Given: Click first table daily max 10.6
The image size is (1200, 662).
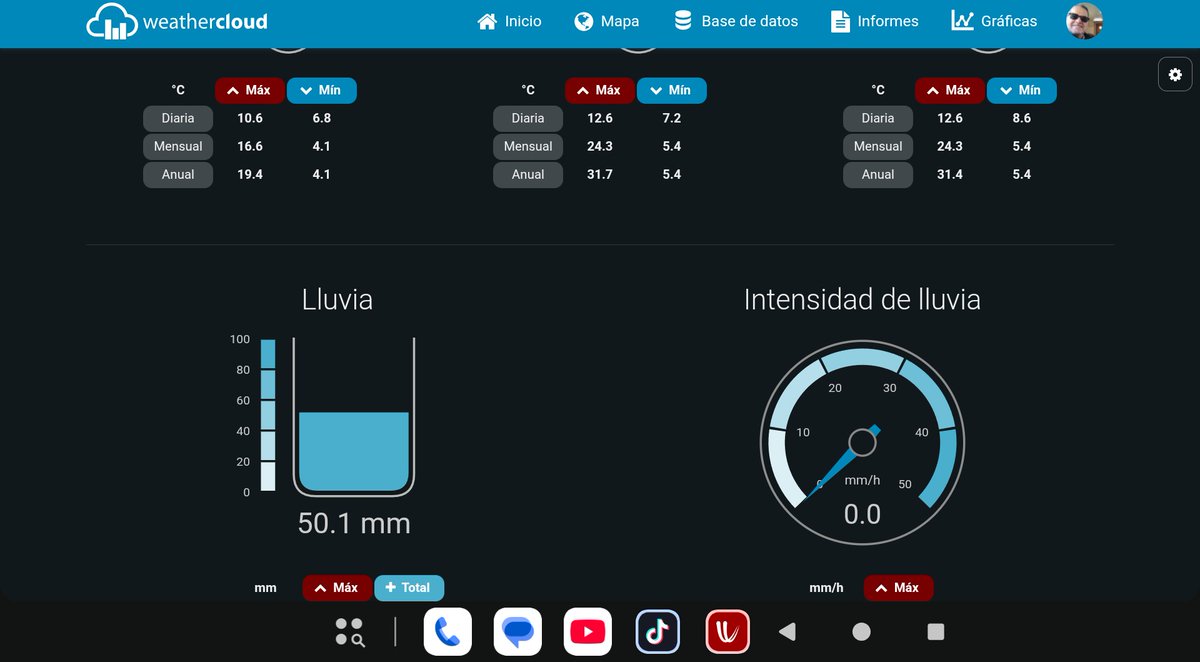Looking at the screenshot, I should (250, 118).
